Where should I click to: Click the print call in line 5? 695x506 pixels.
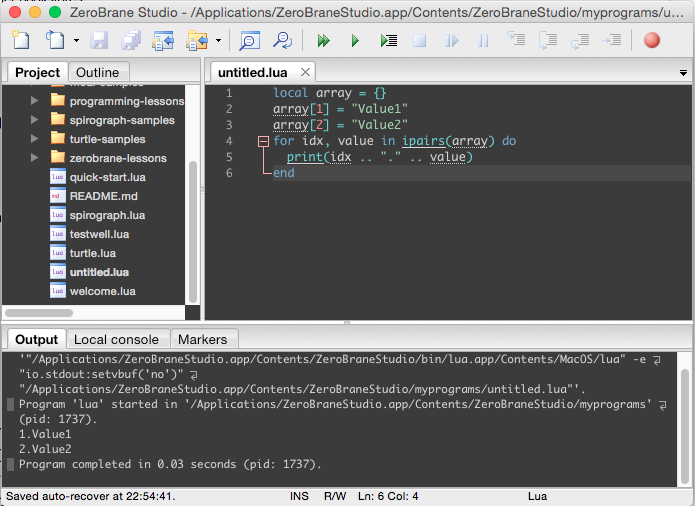(x=305, y=157)
